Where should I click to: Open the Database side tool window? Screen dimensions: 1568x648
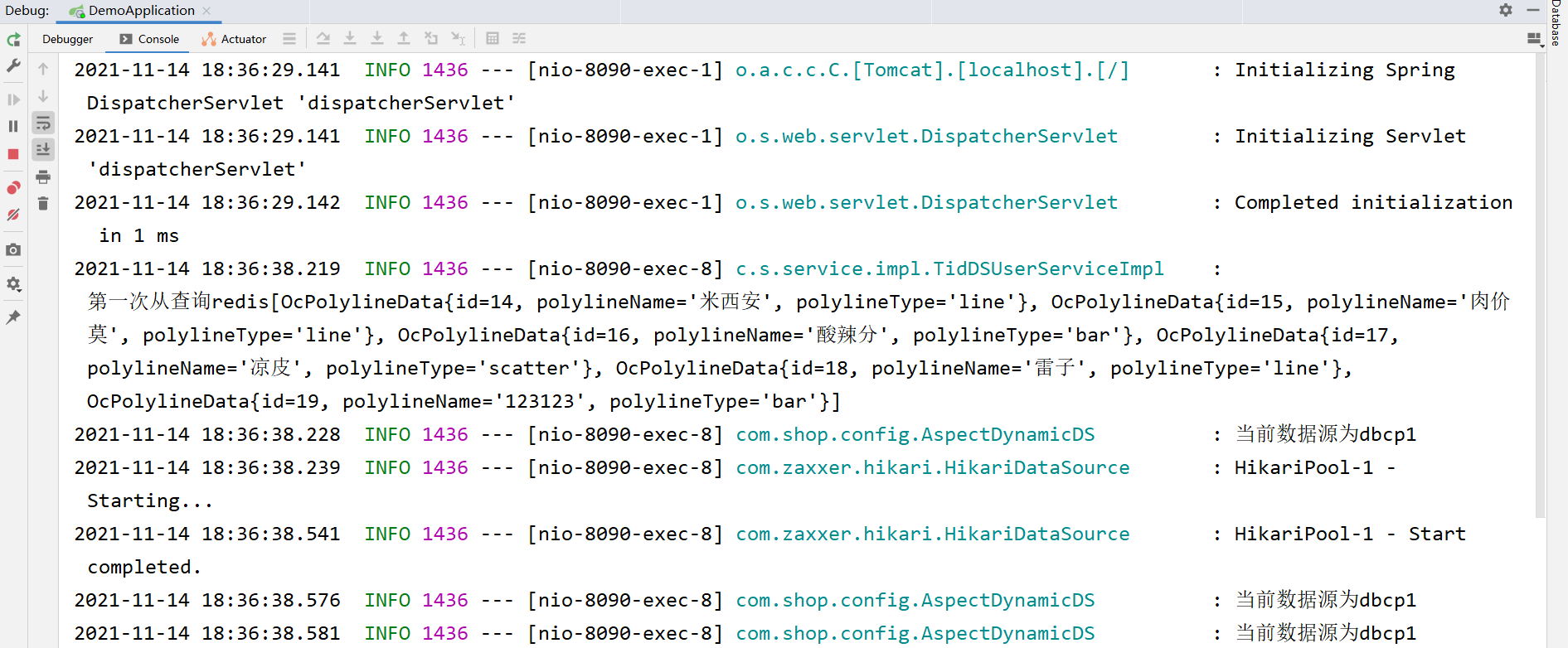pos(1556,23)
